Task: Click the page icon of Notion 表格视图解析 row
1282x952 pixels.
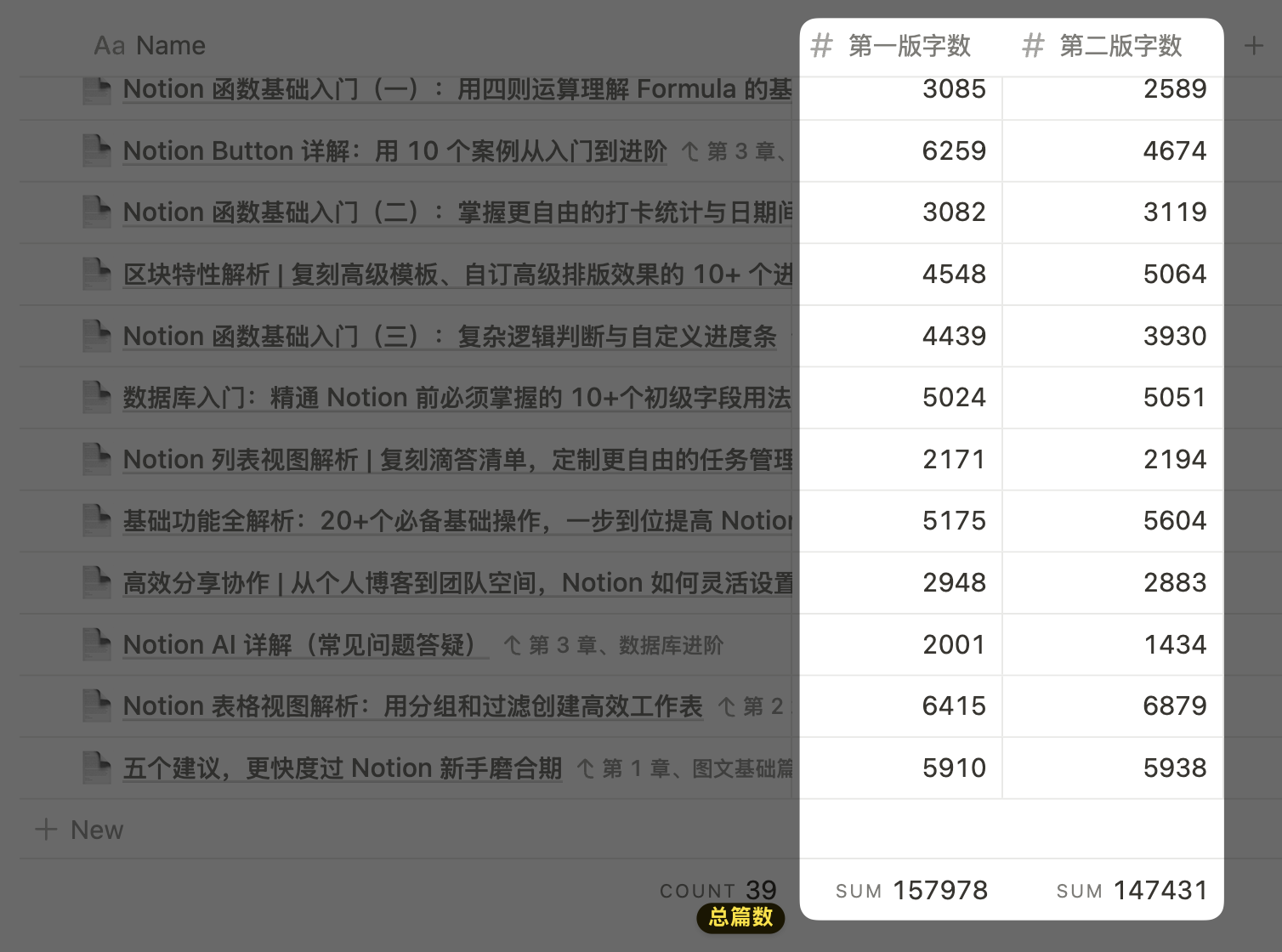Action: (x=97, y=706)
